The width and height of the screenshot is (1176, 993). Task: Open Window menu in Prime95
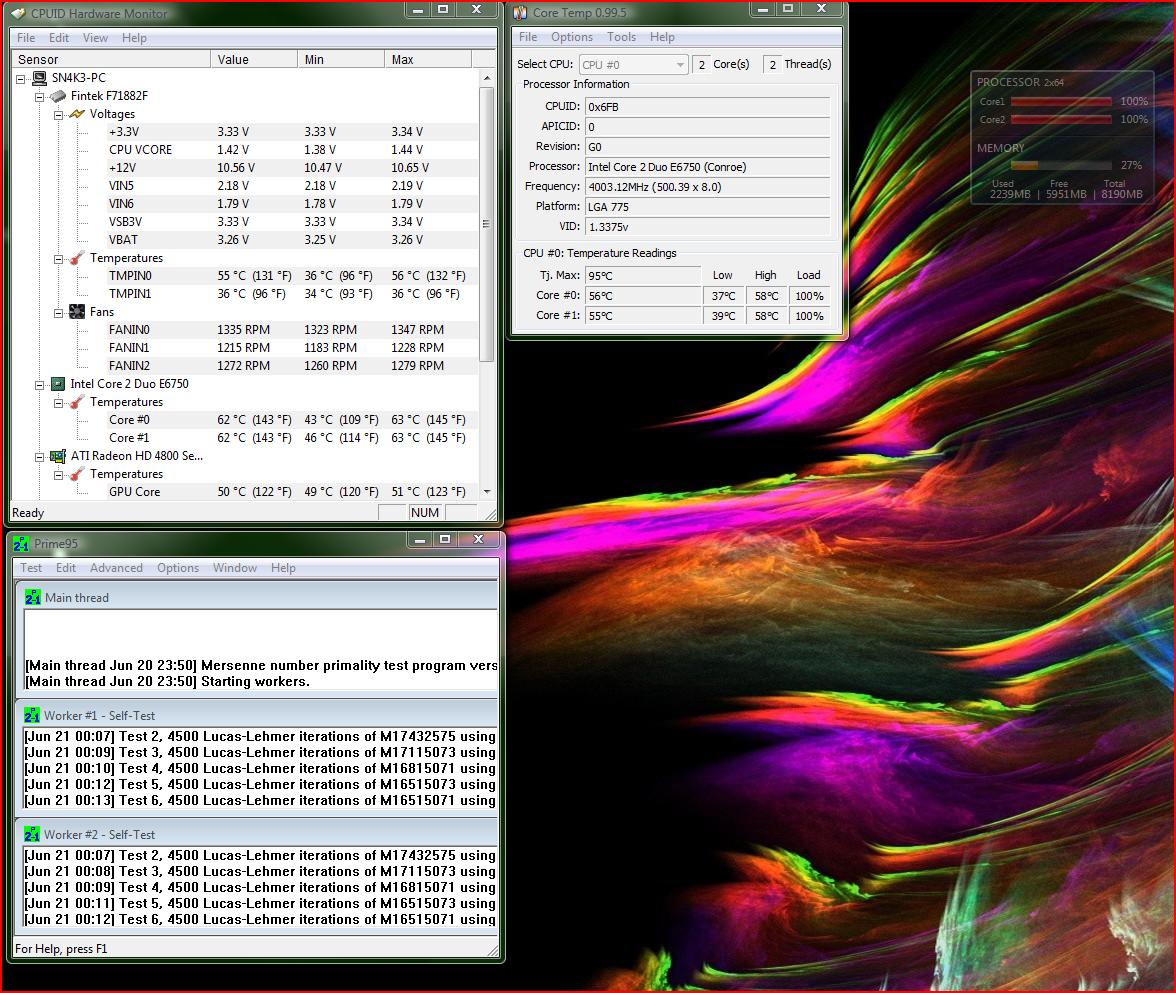pyautogui.click(x=235, y=568)
